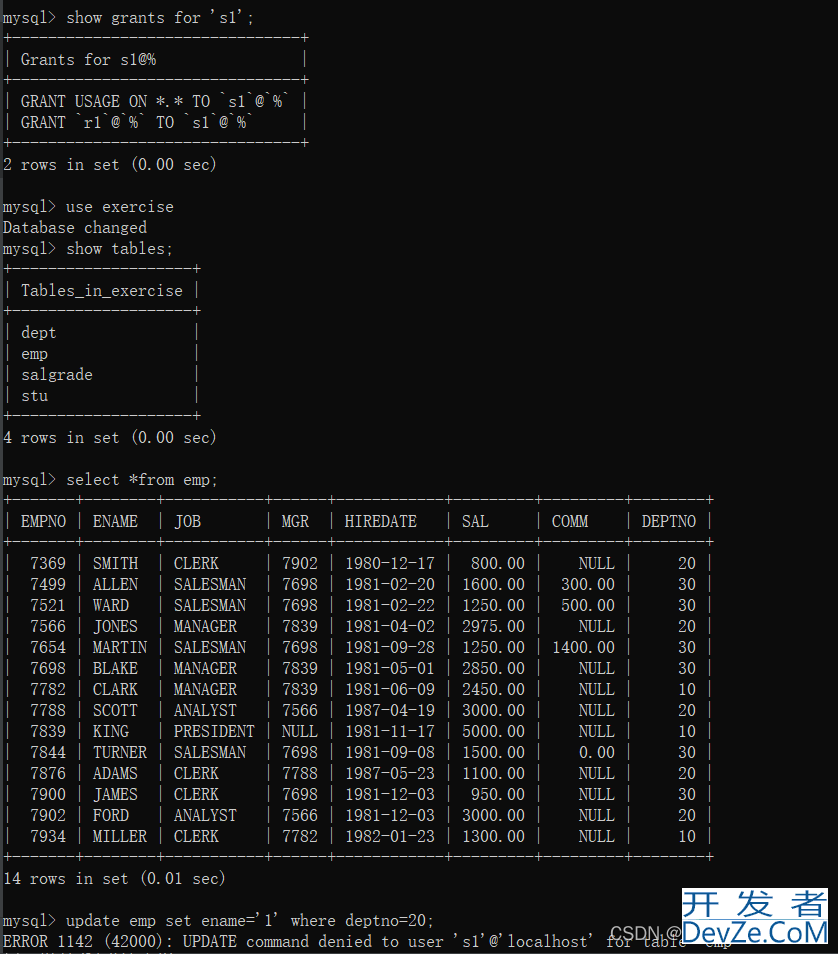
Task: Click the 'show grants for 's1'' command text
Action: 159,18
